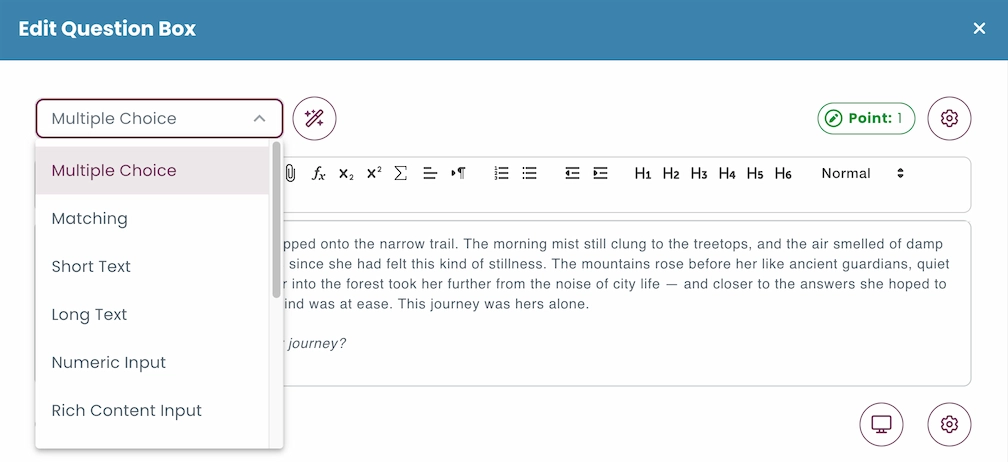This screenshot has width=1008, height=462.
Task: Click the attachment paperclip icon
Action: click(290, 173)
